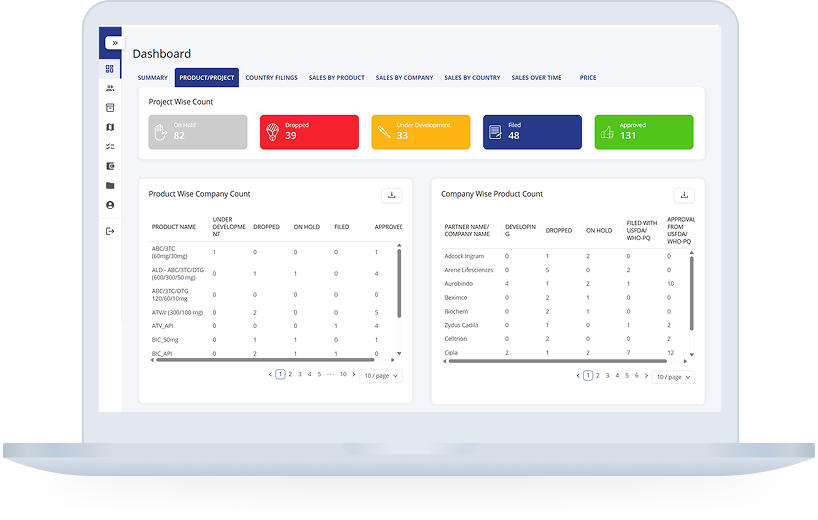Open the Sales Over Time tab

tap(536, 78)
